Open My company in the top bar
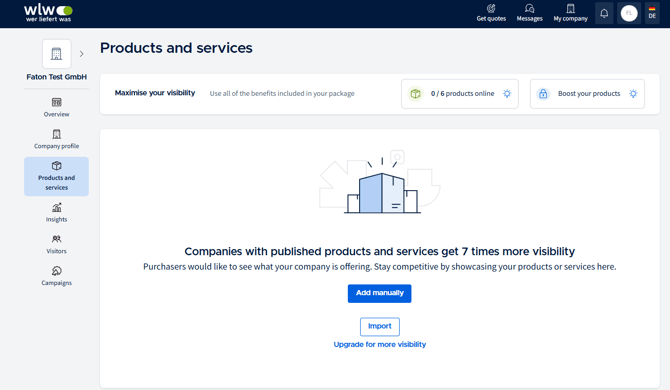The width and height of the screenshot is (670, 390). 570,13
